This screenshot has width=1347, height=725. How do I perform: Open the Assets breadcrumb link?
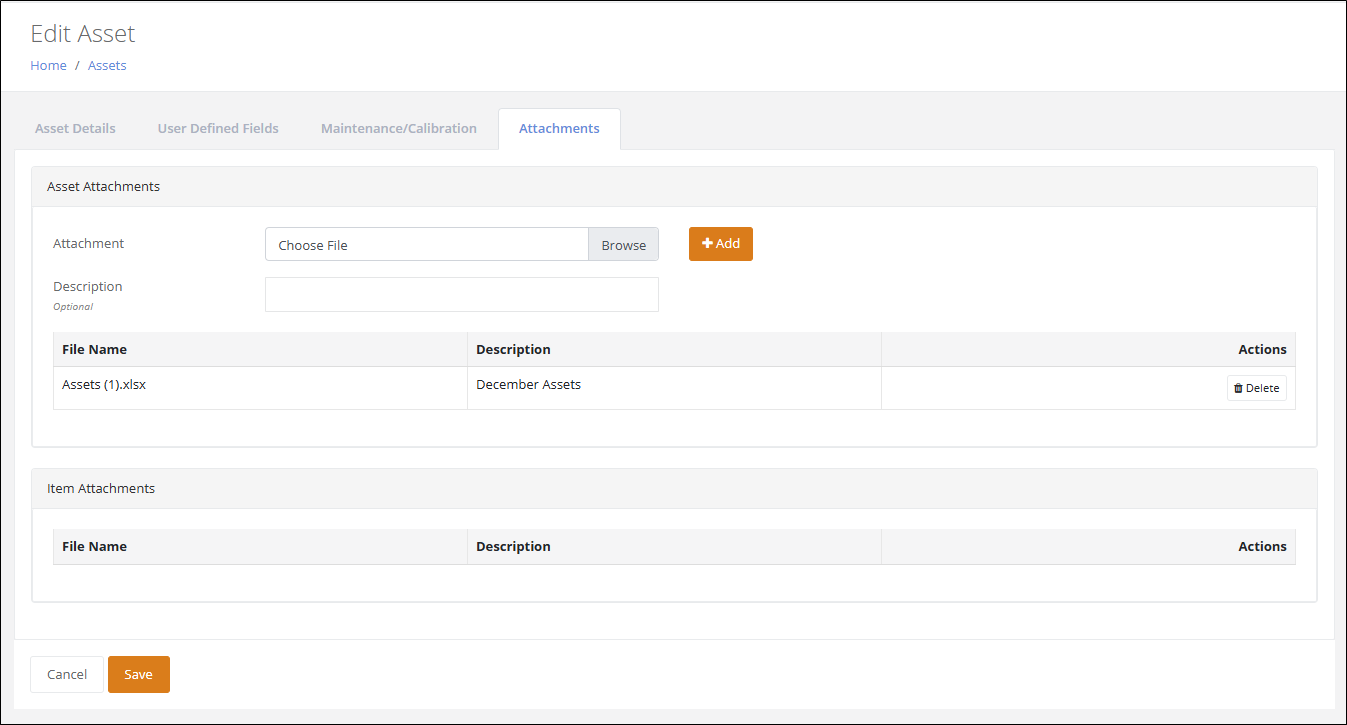107,65
